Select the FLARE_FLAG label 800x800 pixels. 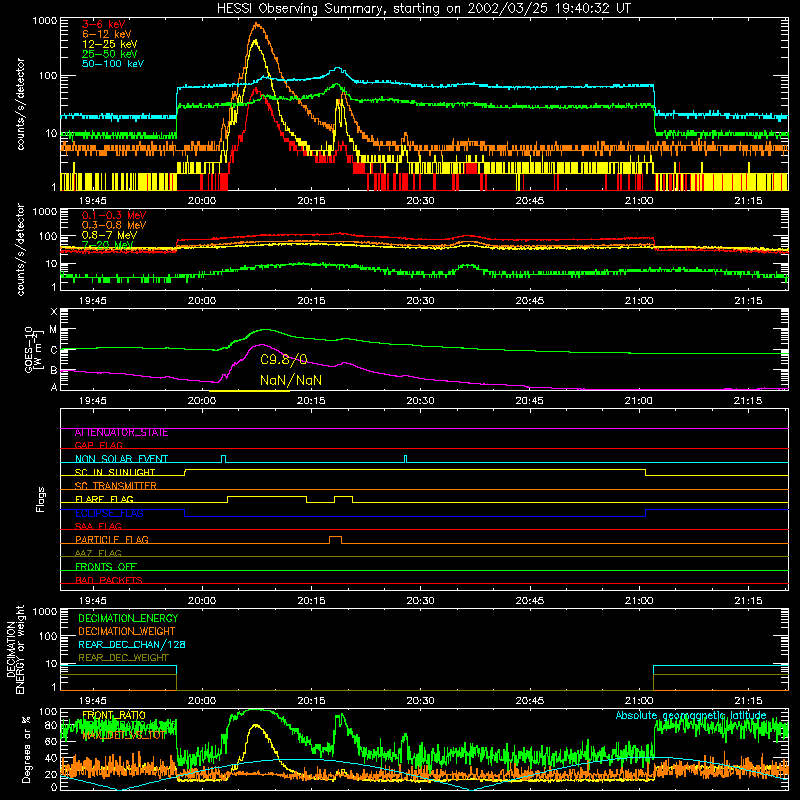pos(104,499)
